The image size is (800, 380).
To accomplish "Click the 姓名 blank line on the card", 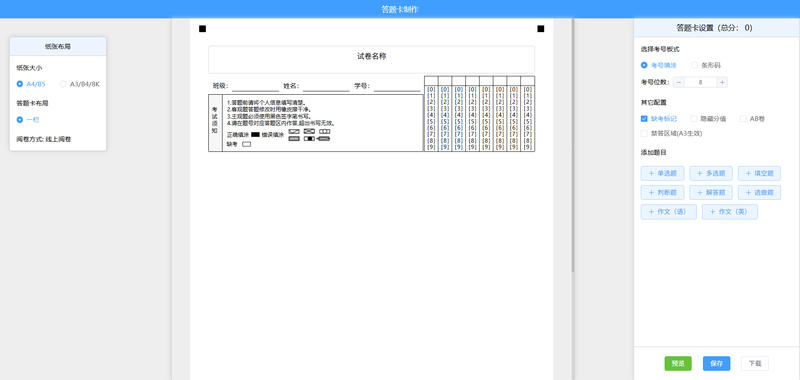I will 326,87.
